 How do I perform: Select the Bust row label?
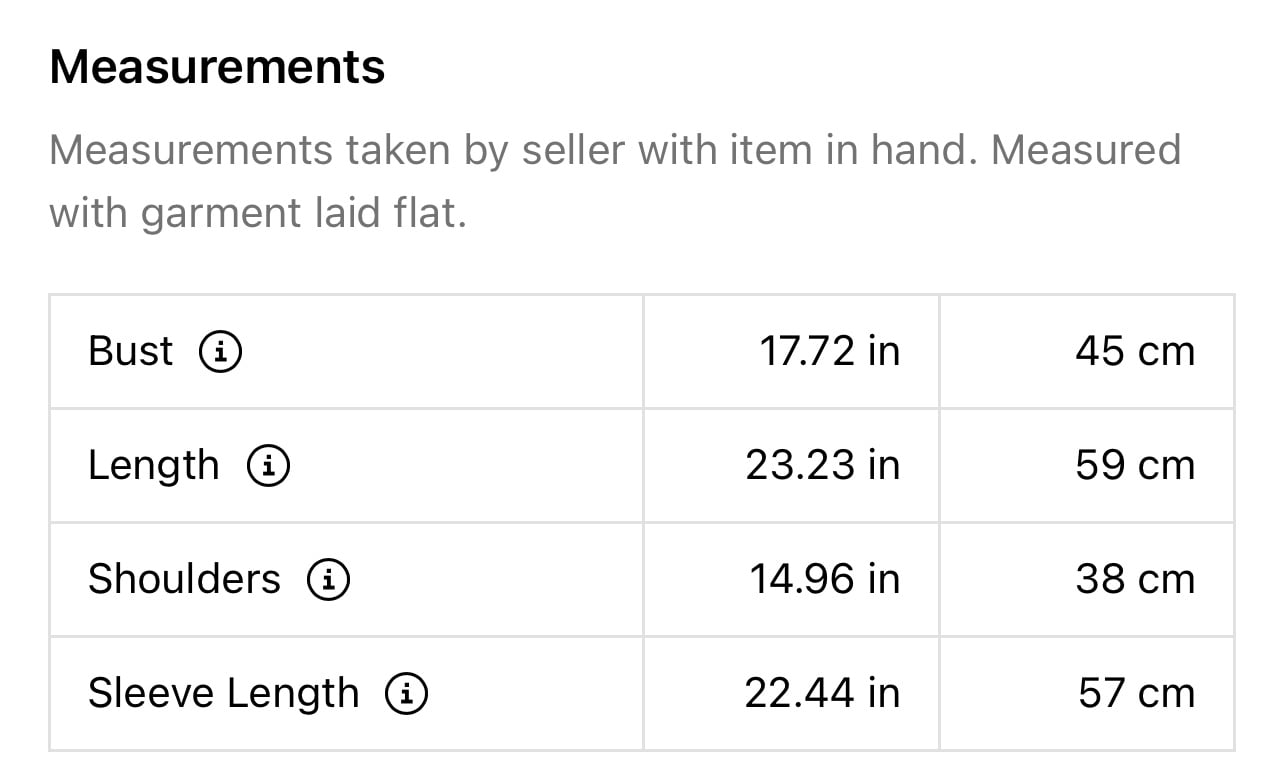pyautogui.click(x=130, y=351)
